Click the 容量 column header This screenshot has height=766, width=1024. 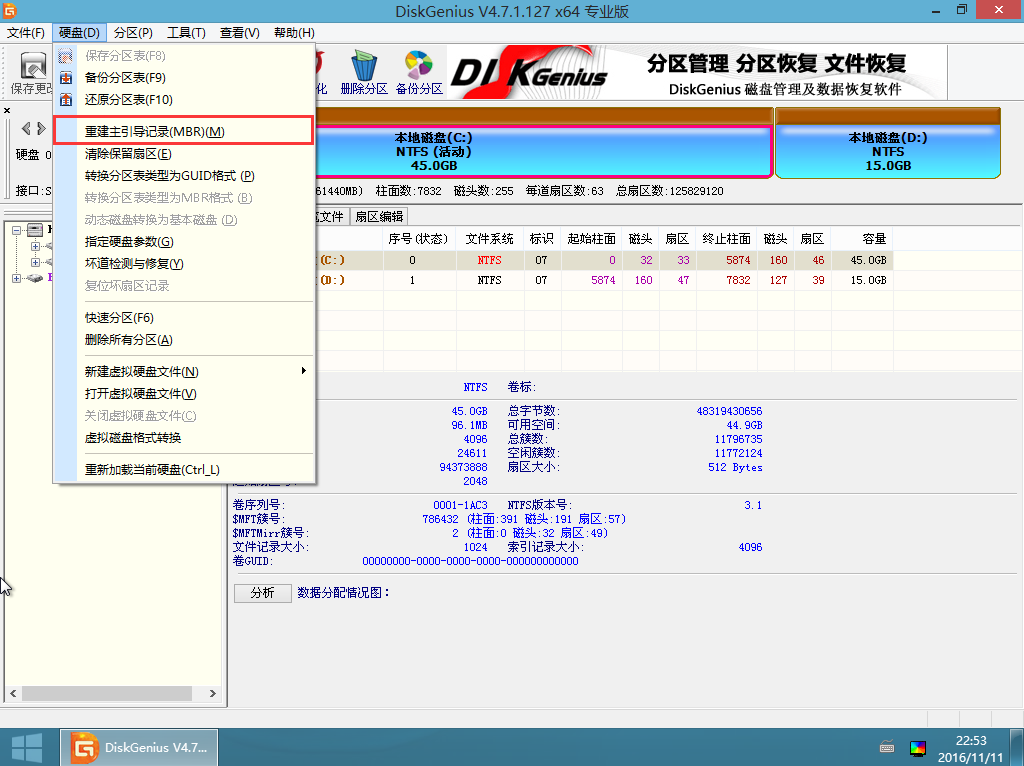(862, 239)
